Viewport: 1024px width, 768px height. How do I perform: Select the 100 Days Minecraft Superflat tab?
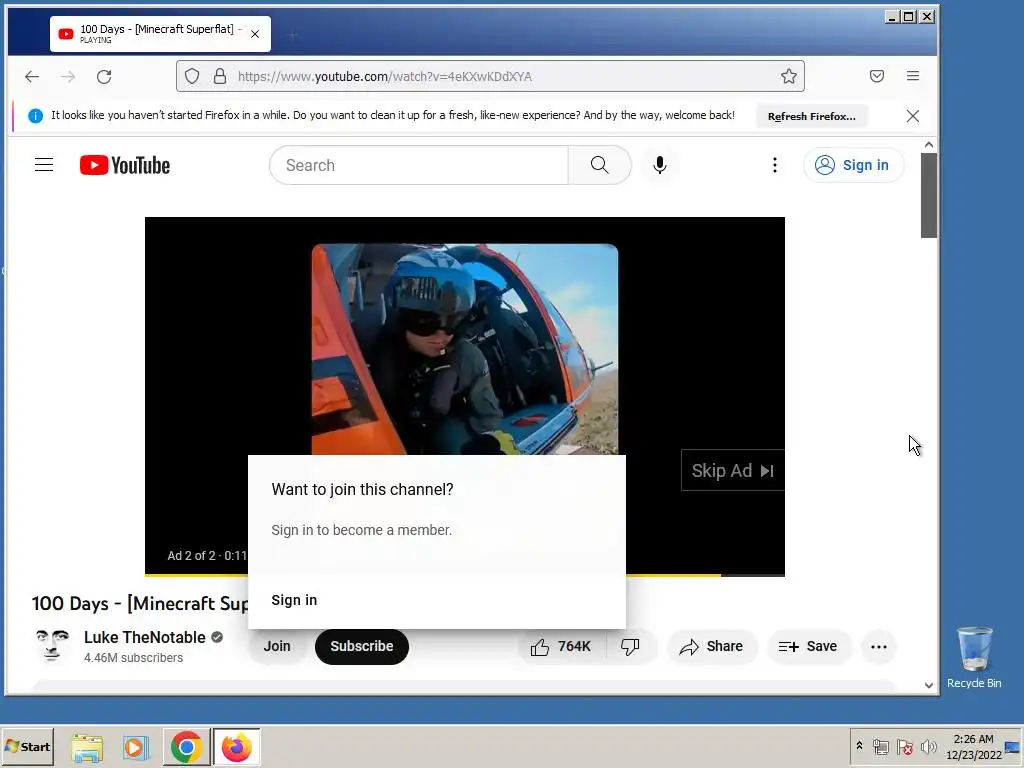pos(160,34)
